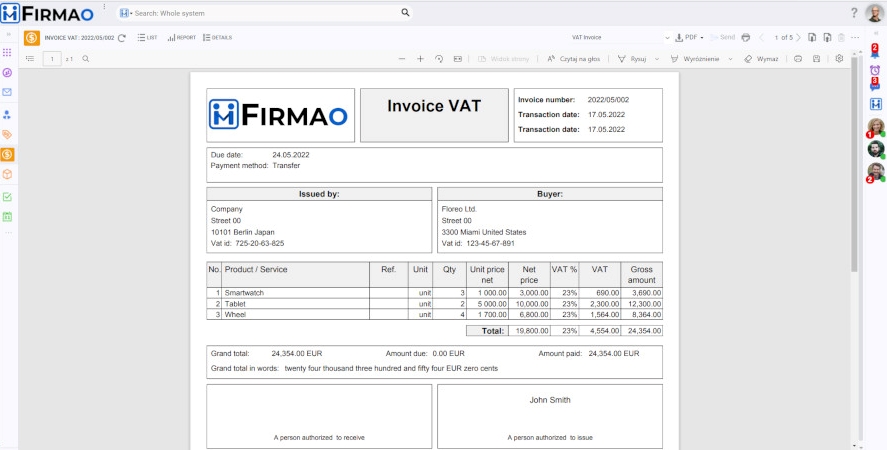Rotate the document with the rotate icon
This screenshot has height=450, width=887.
[438, 58]
